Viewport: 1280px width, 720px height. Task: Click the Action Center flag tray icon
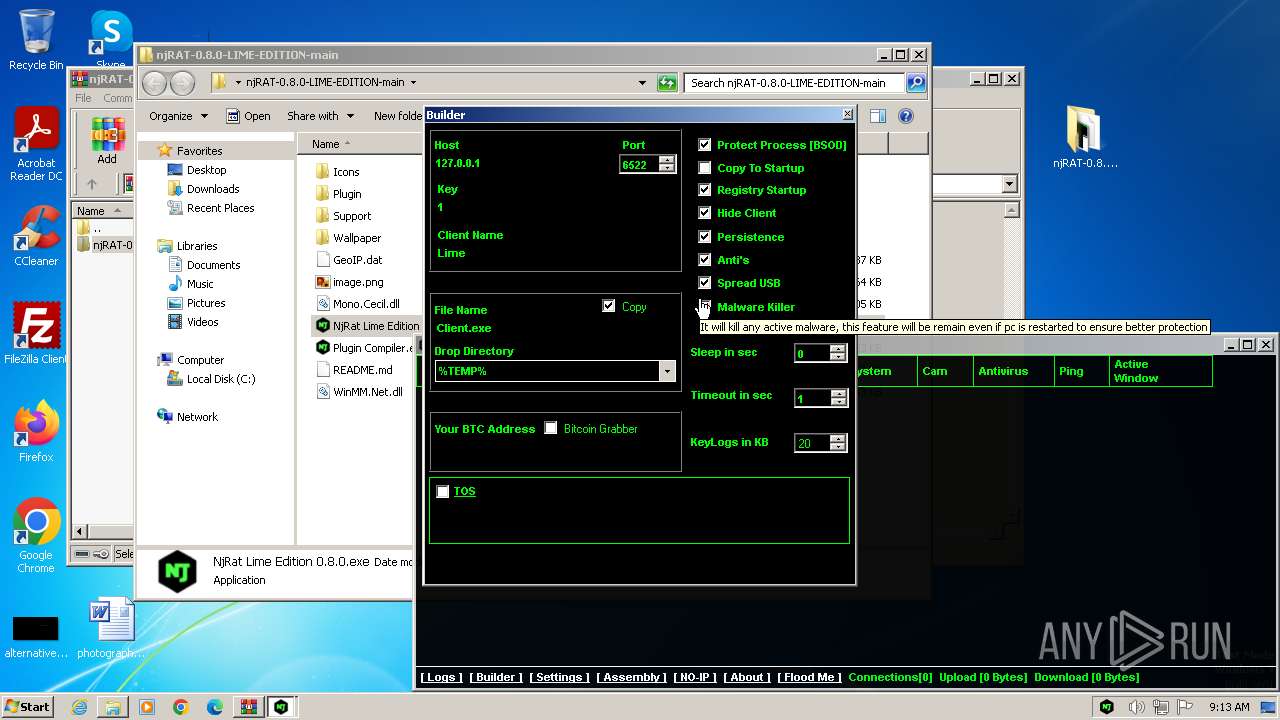[1186, 707]
